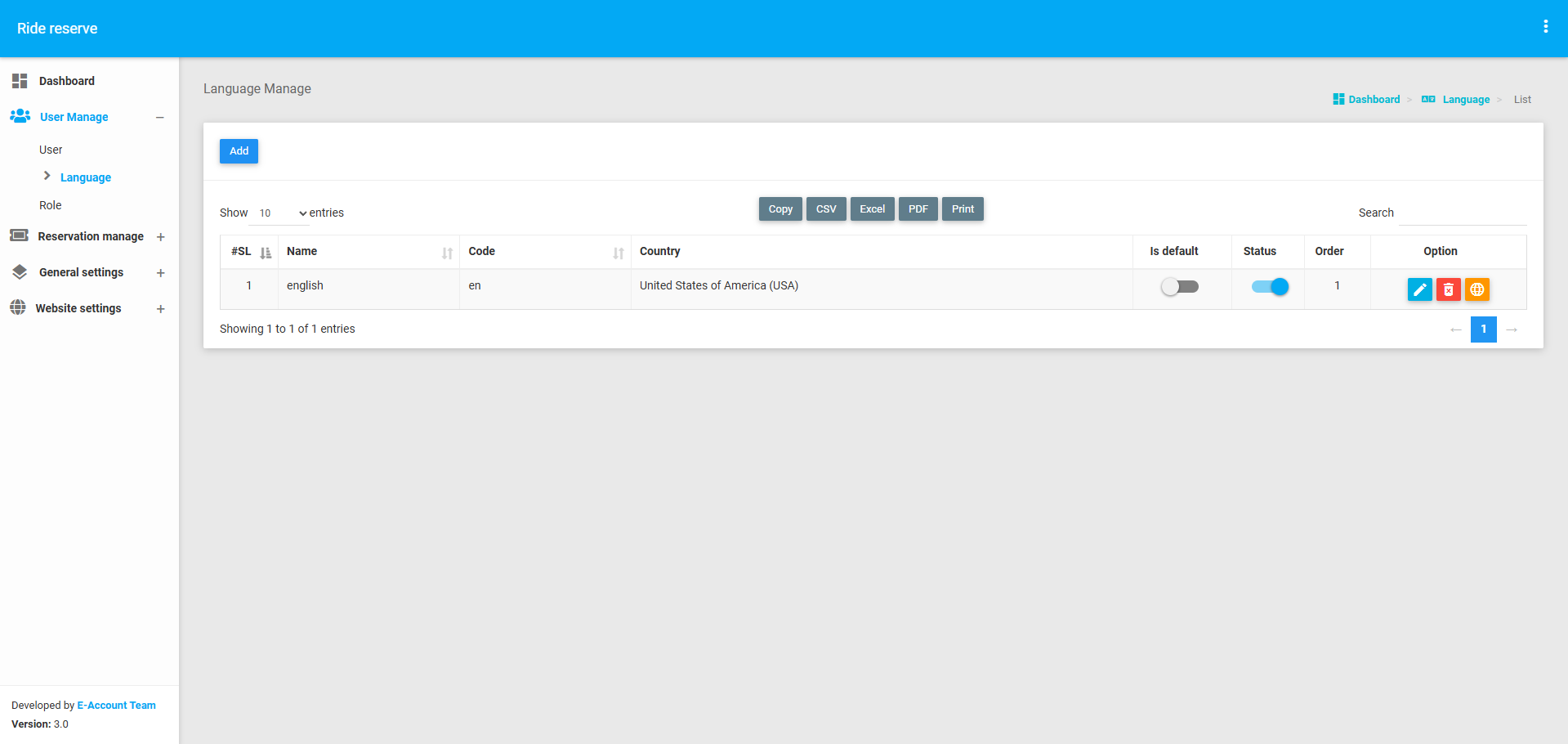Expand the Reservation manage menu
Image resolution: width=1568 pixels, height=744 pixels.
pyautogui.click(x=161, y=237)
